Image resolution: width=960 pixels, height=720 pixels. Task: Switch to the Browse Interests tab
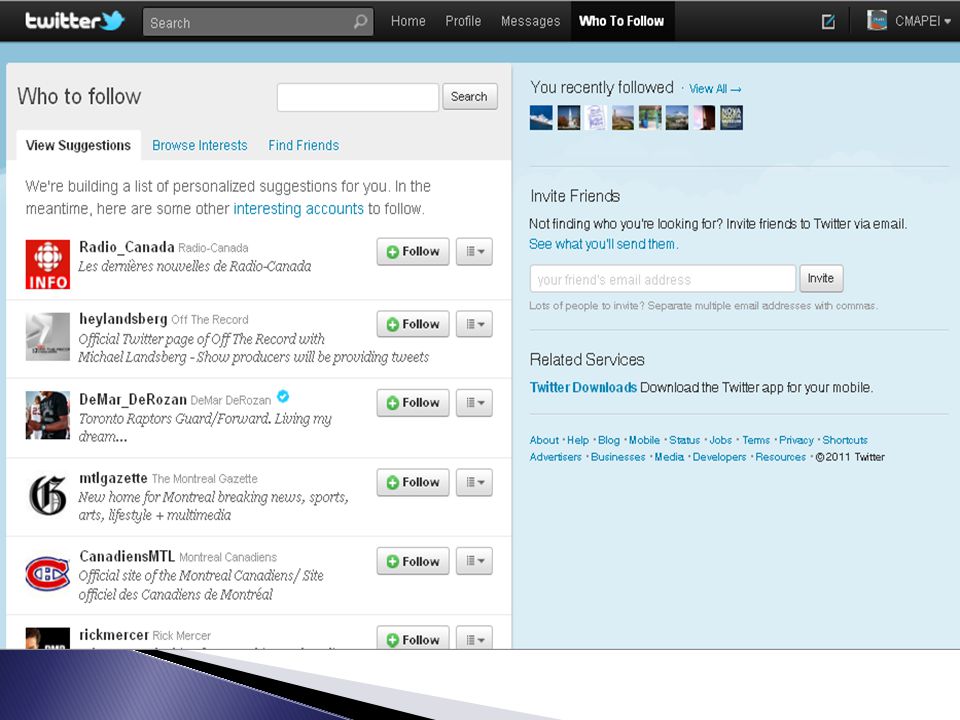coord(200,146)
